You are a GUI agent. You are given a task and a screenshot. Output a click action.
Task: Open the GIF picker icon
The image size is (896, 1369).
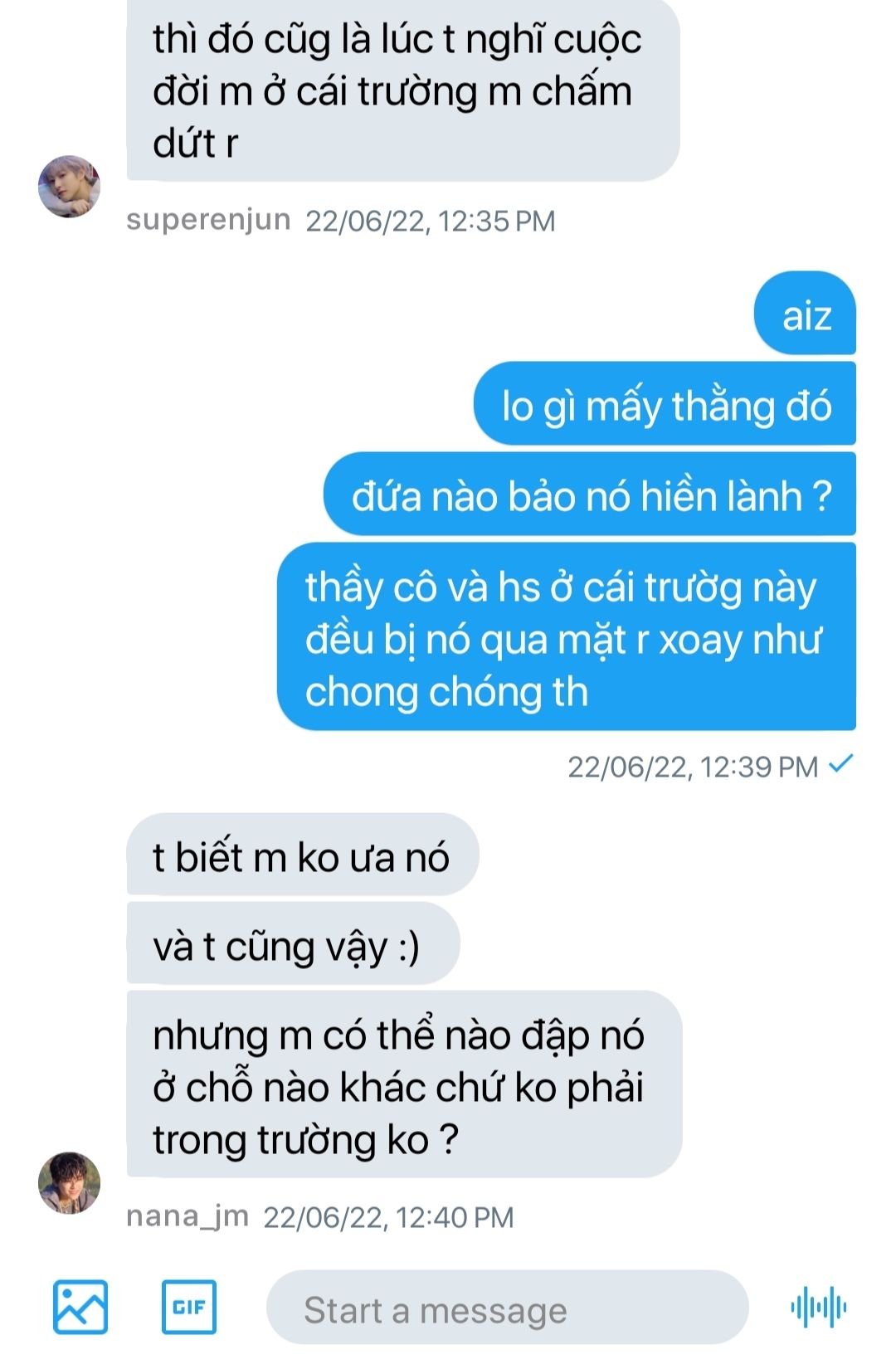point(189,1307)
